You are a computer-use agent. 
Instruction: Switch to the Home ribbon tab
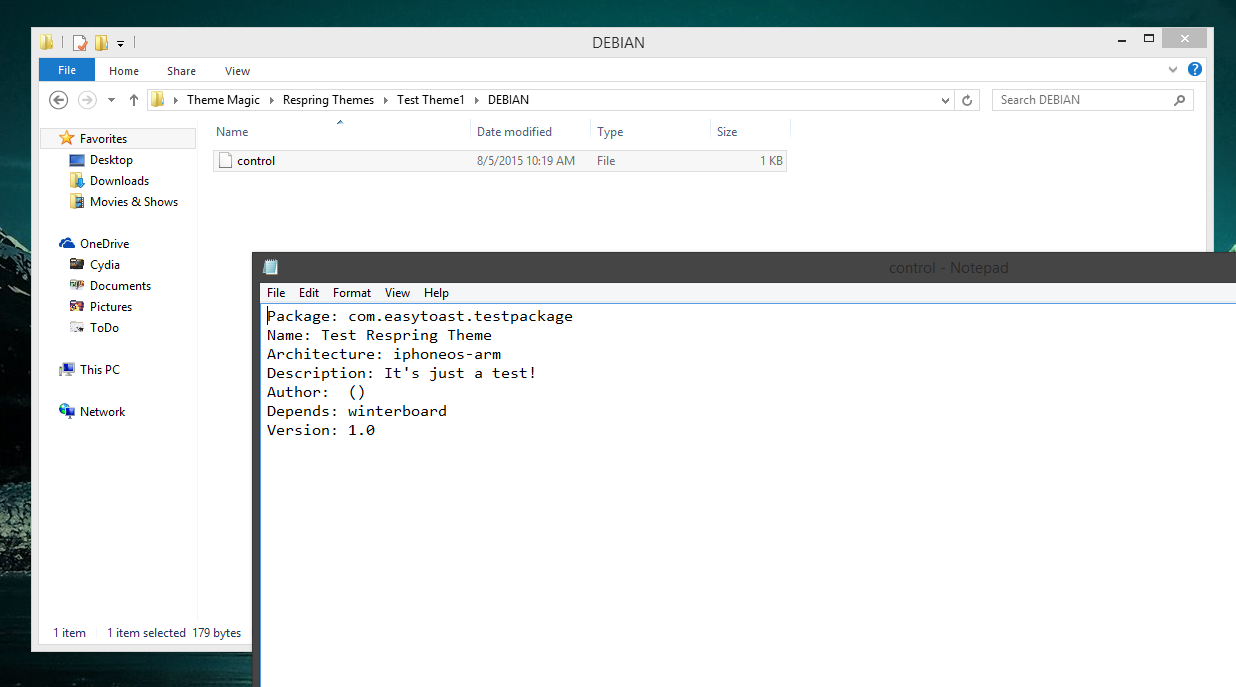tap(124, 71)
